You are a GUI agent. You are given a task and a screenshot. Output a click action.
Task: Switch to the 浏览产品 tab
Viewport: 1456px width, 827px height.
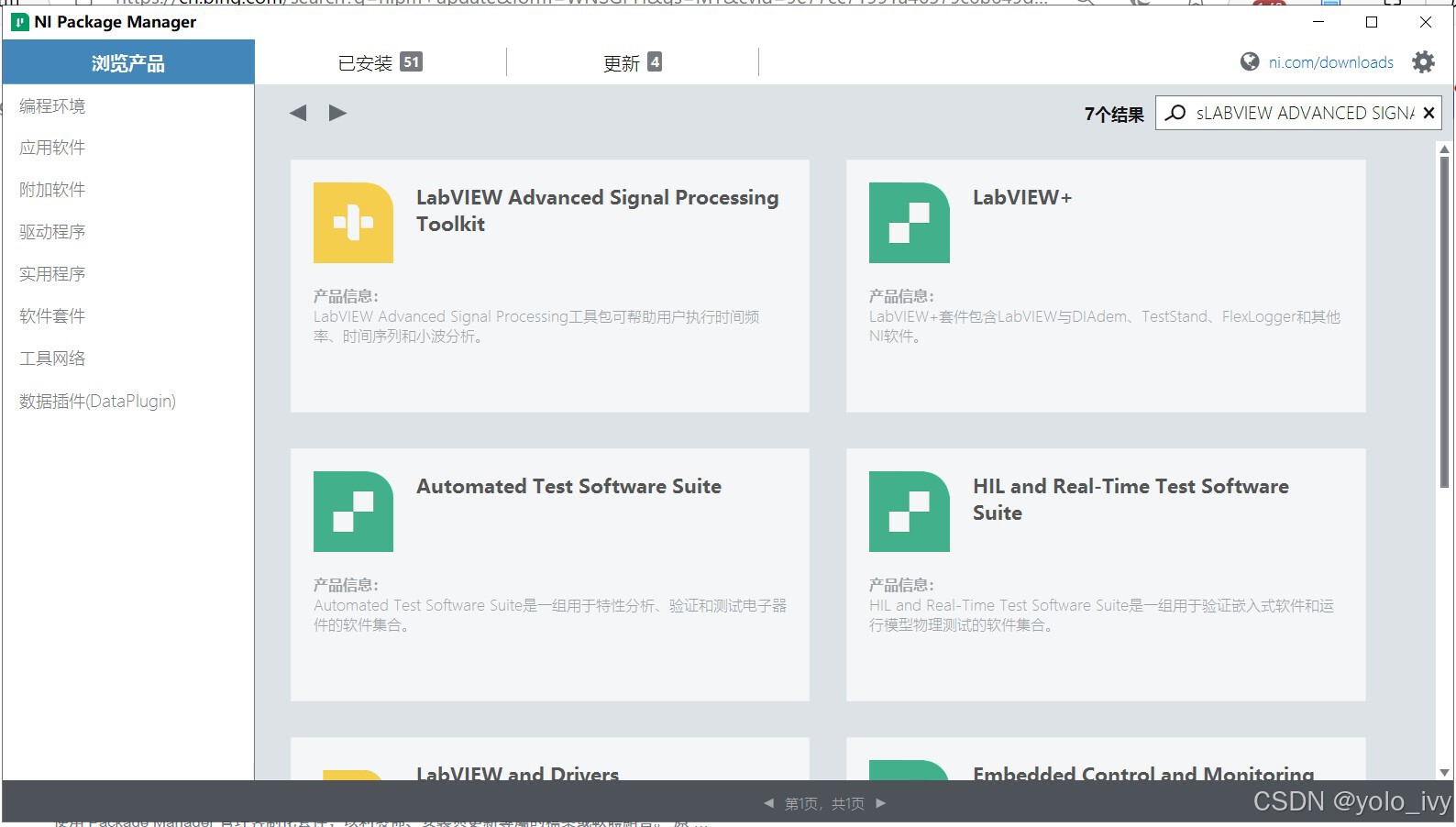[x=128, y=62]
